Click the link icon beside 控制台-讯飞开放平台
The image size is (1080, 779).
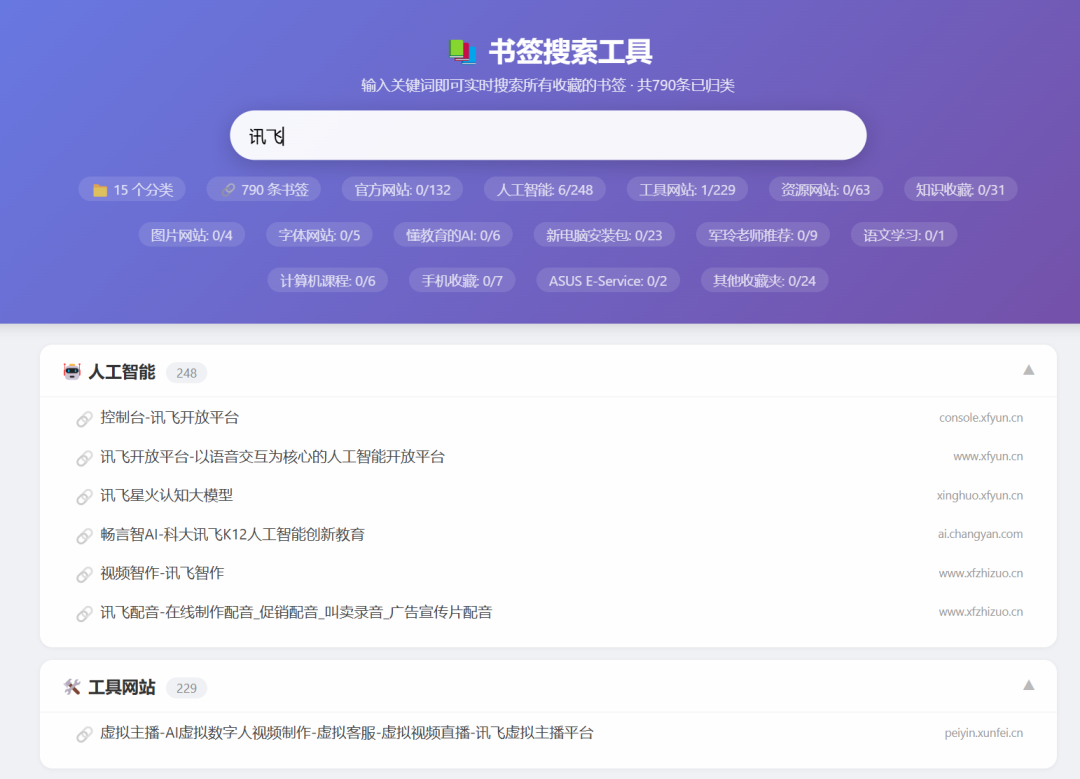coord(84,419)
